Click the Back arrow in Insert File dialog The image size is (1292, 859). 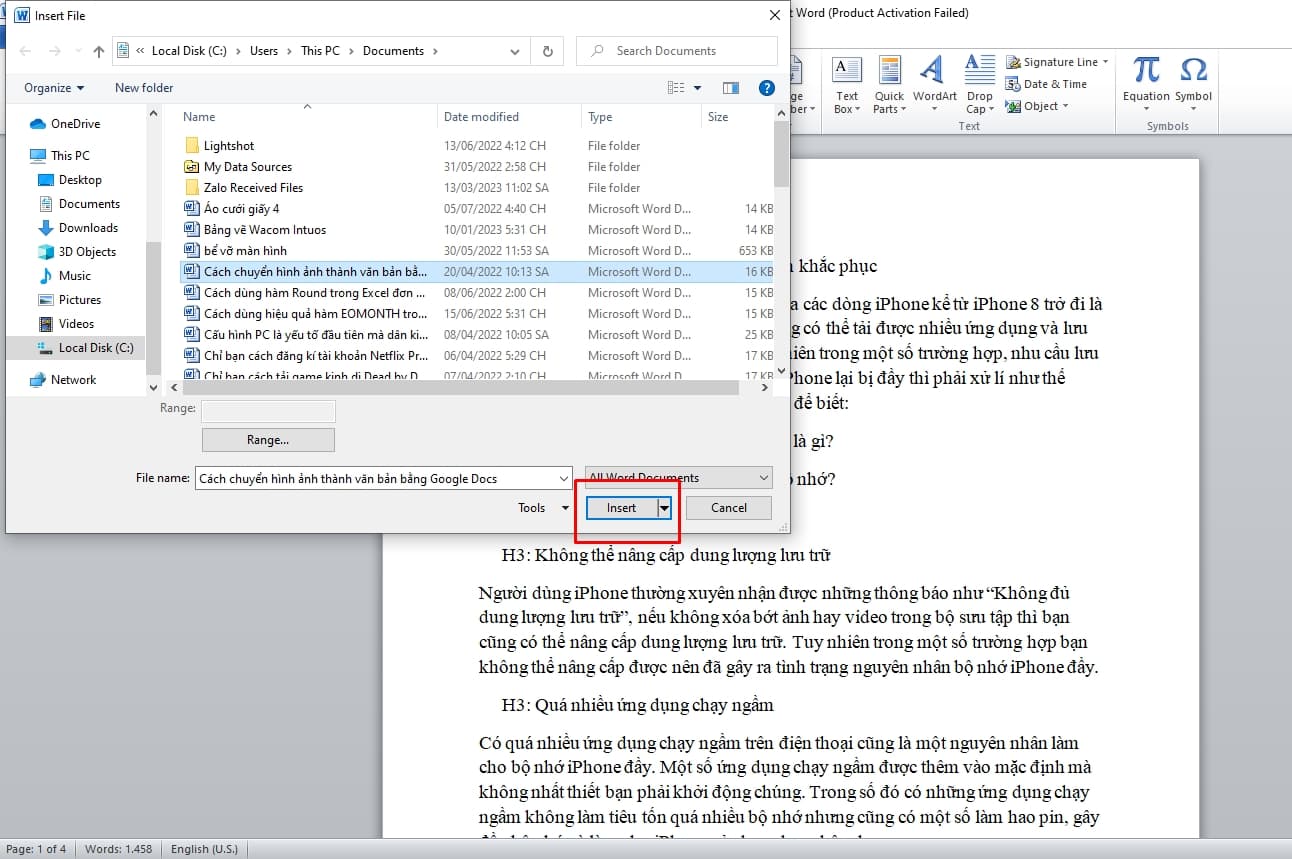click(25, 51)
